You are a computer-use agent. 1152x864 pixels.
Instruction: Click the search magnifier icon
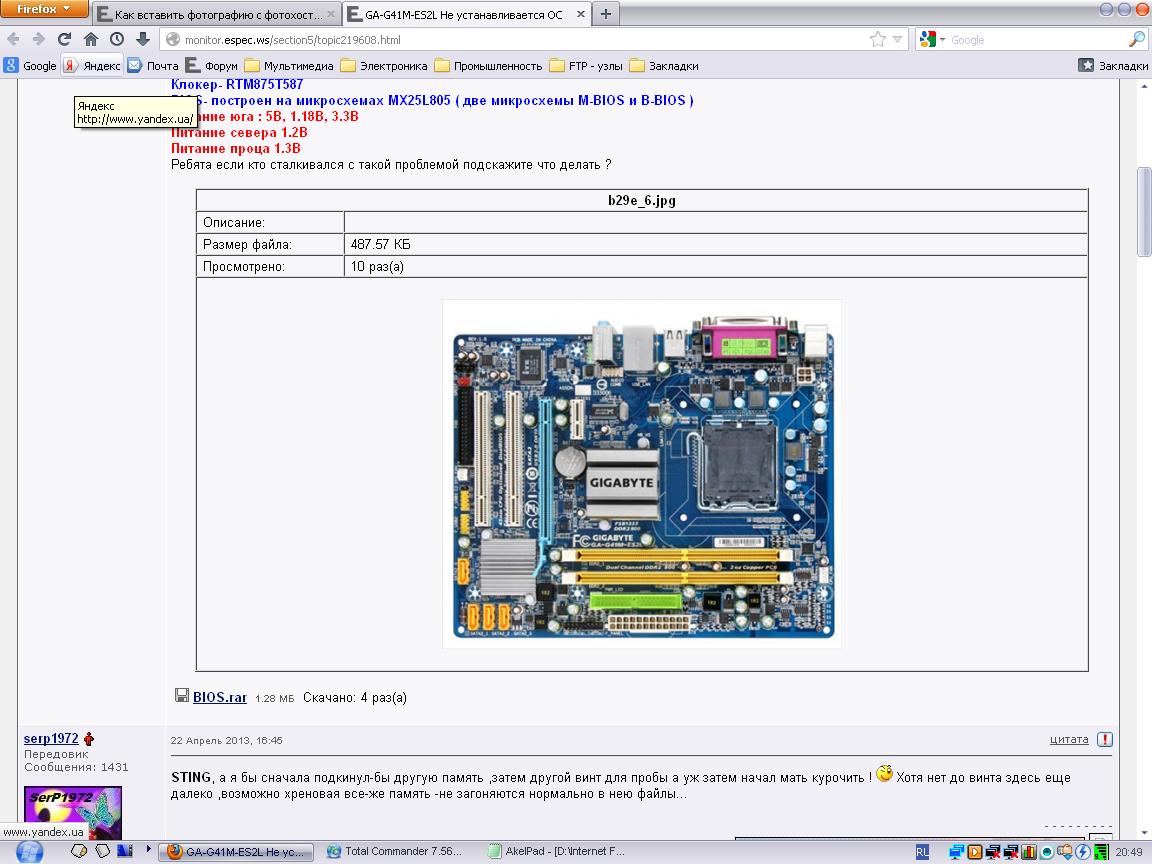click(1137, 39)
